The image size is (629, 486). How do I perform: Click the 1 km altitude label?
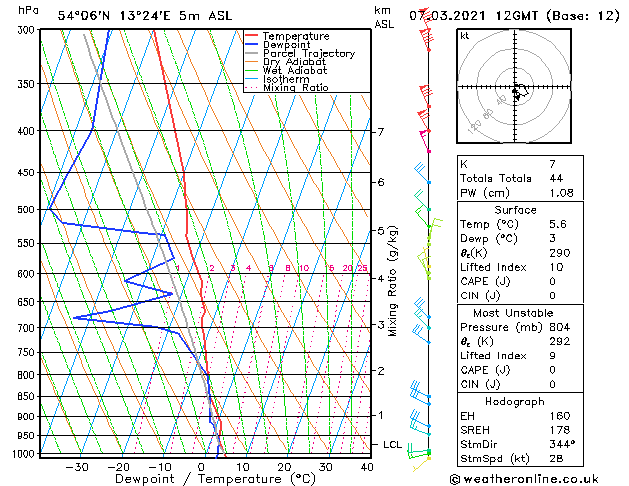click(380, 415)
